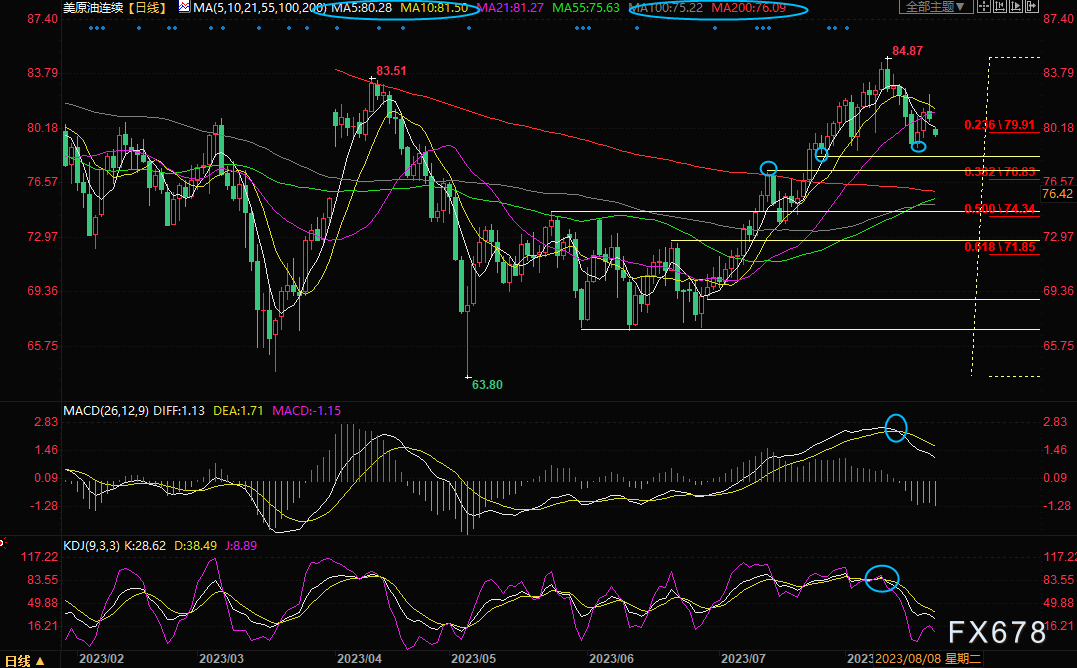Click the 0.618\71.85 Fibonacci level label
Image resolution: width=1077 pixels, height=668 pixels.
[999, 246]
